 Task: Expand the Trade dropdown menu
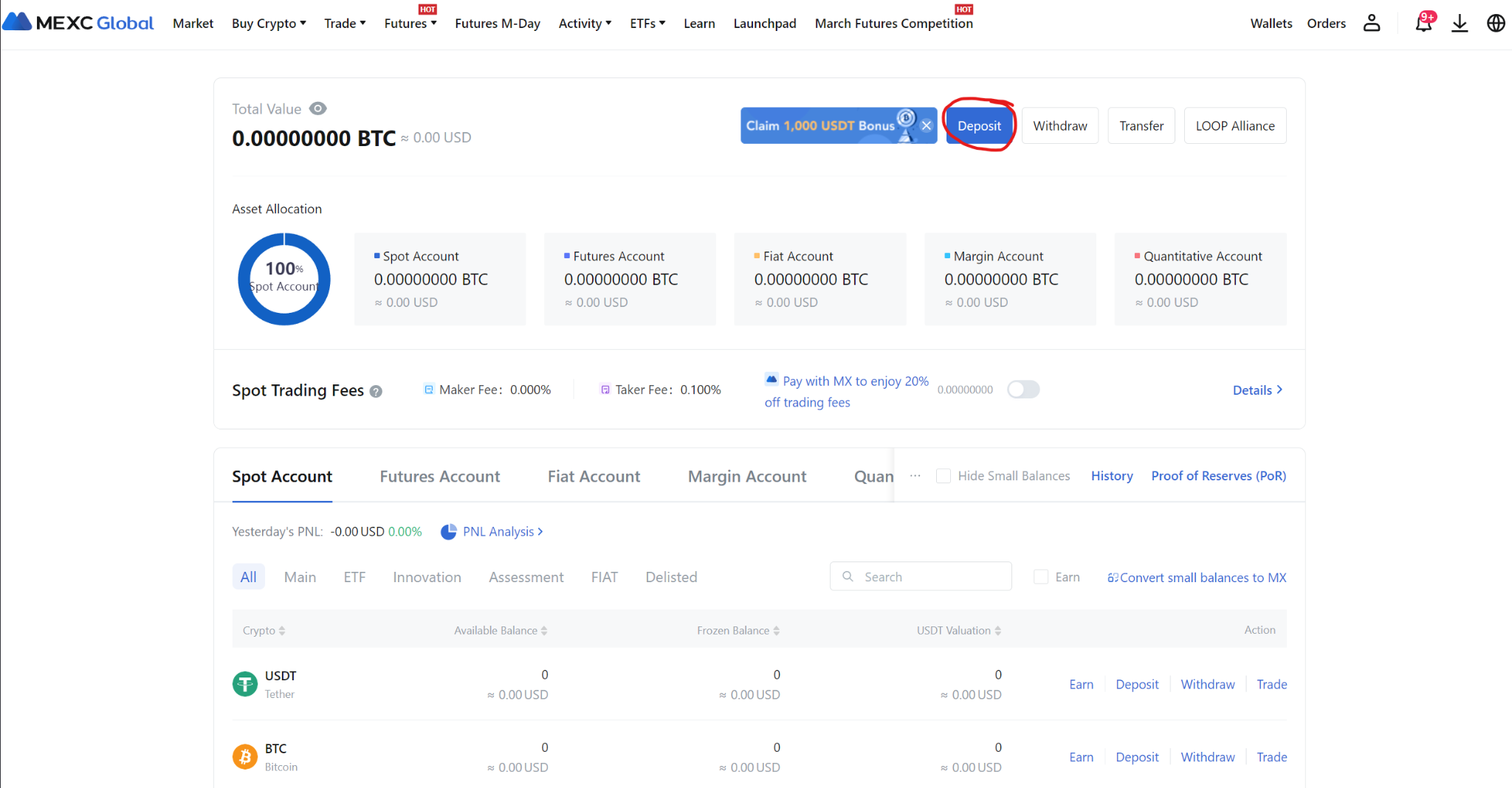pos(345,24)
